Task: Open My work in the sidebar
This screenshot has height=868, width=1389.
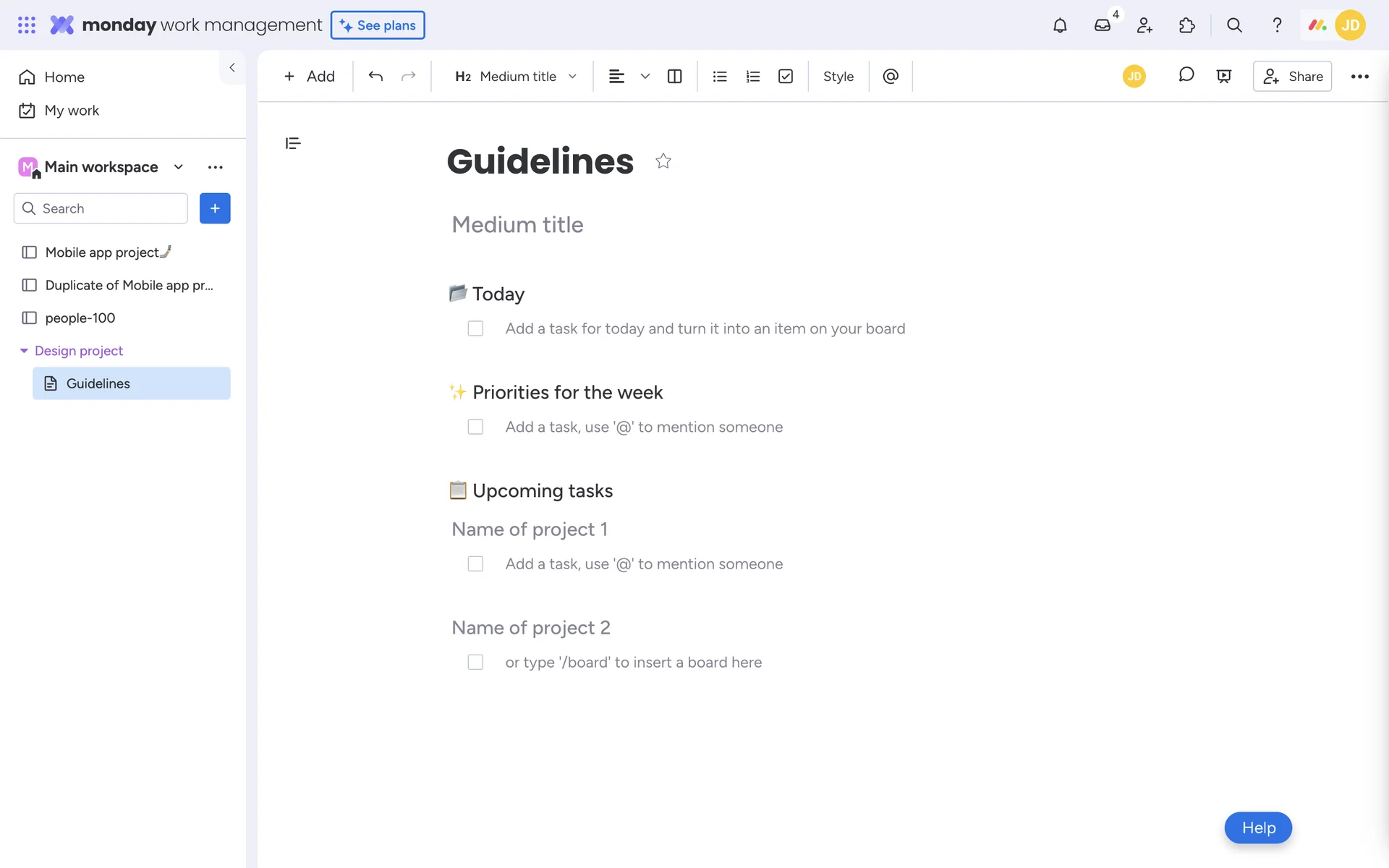Action: tap(71, 111)
